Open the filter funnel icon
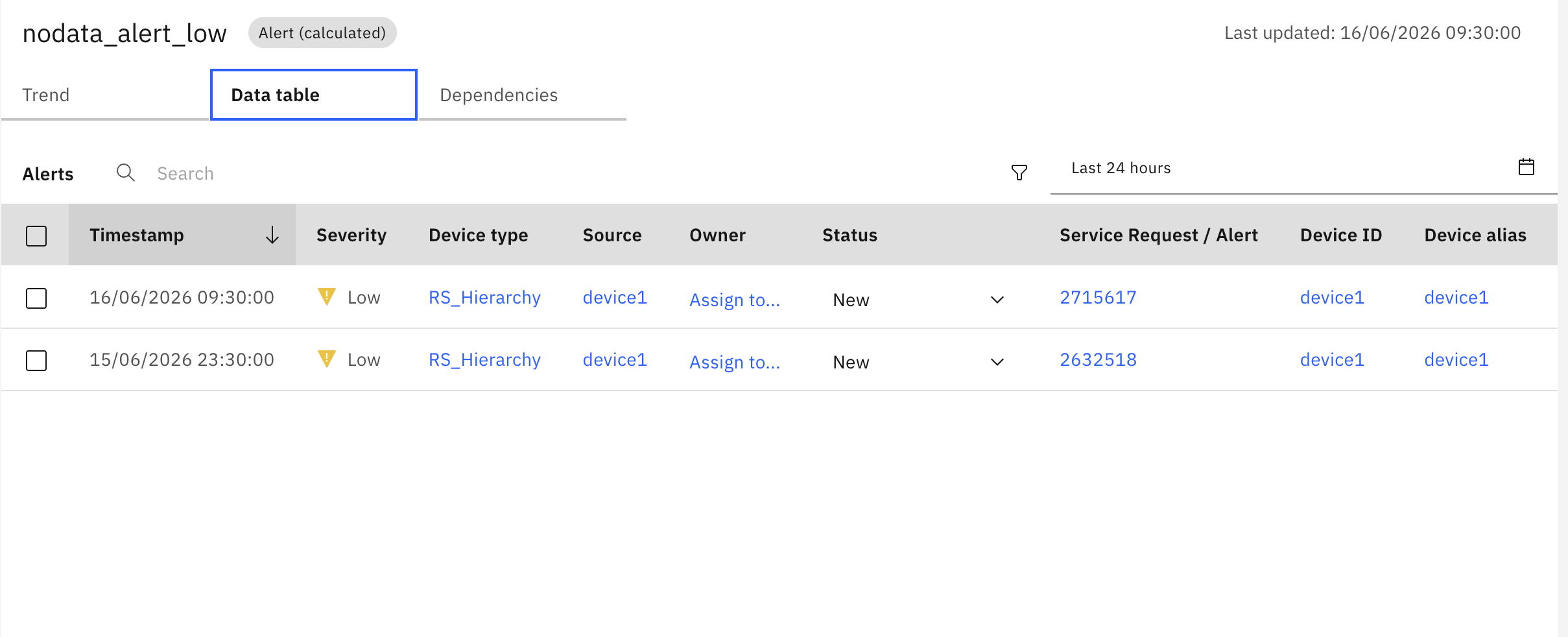 point(1019,173)
